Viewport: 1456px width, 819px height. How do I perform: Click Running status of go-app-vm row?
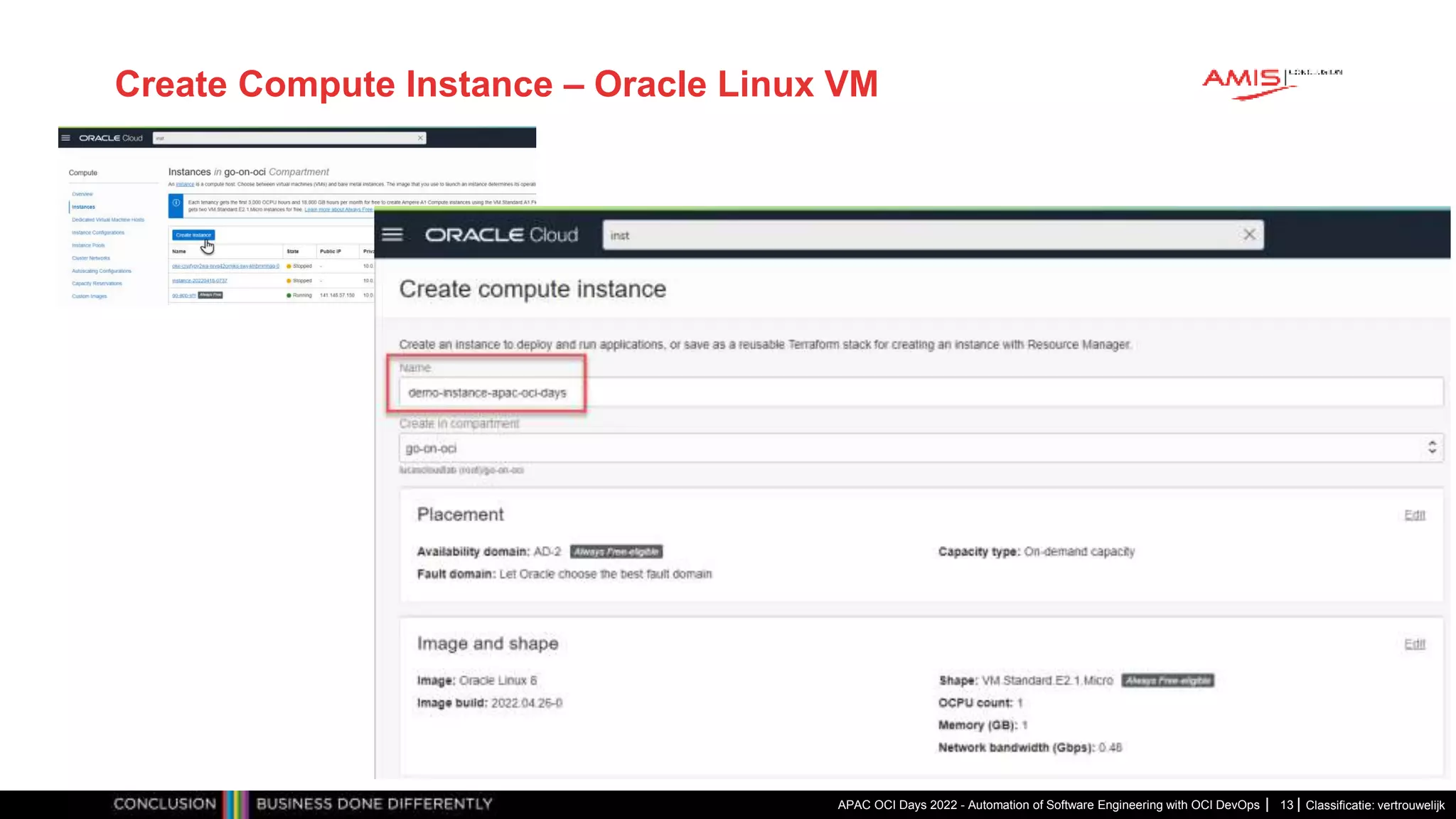point(299,295)
